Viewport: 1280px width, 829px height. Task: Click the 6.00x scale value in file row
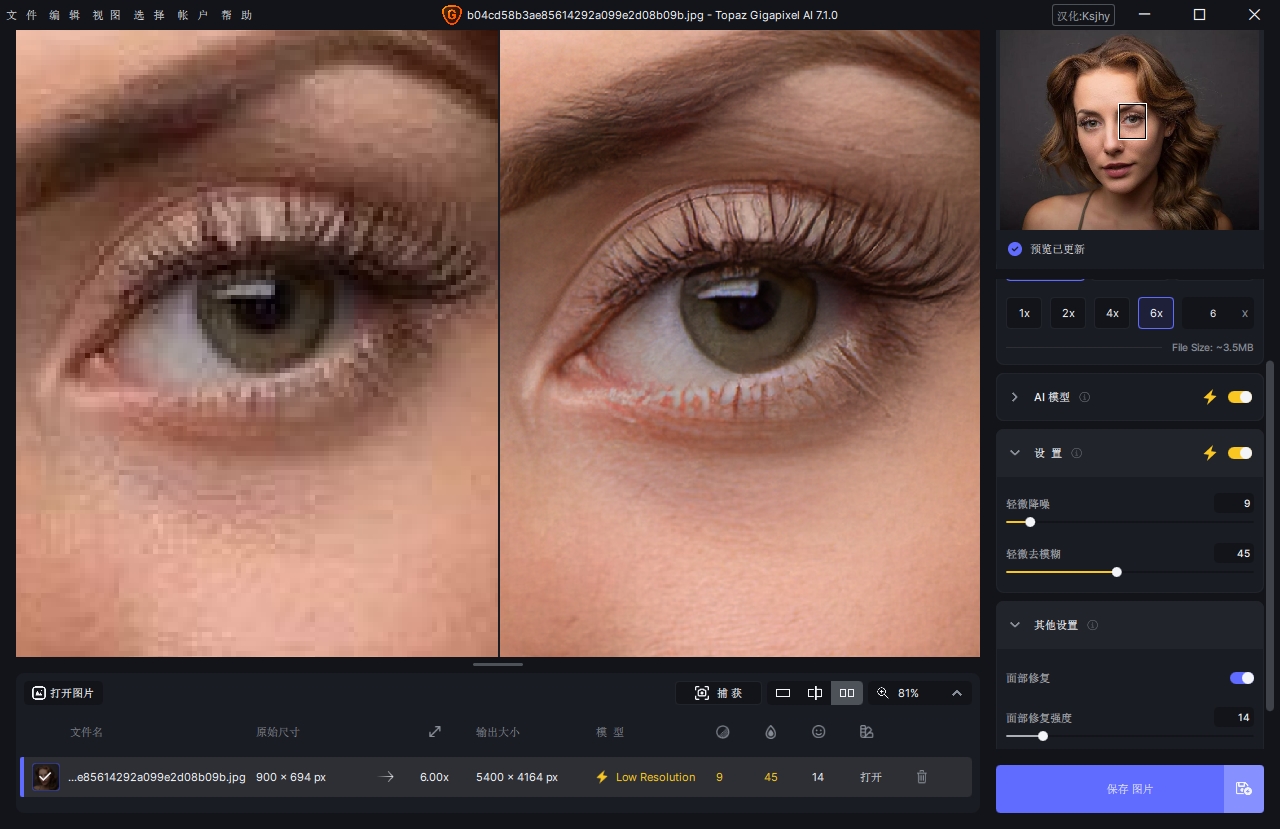(434, 777)
